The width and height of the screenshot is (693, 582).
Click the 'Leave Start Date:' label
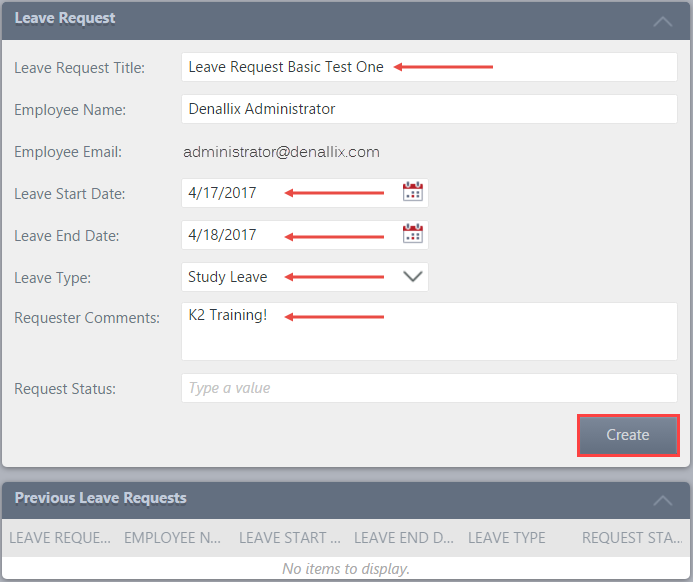click(x=70, y=194)
